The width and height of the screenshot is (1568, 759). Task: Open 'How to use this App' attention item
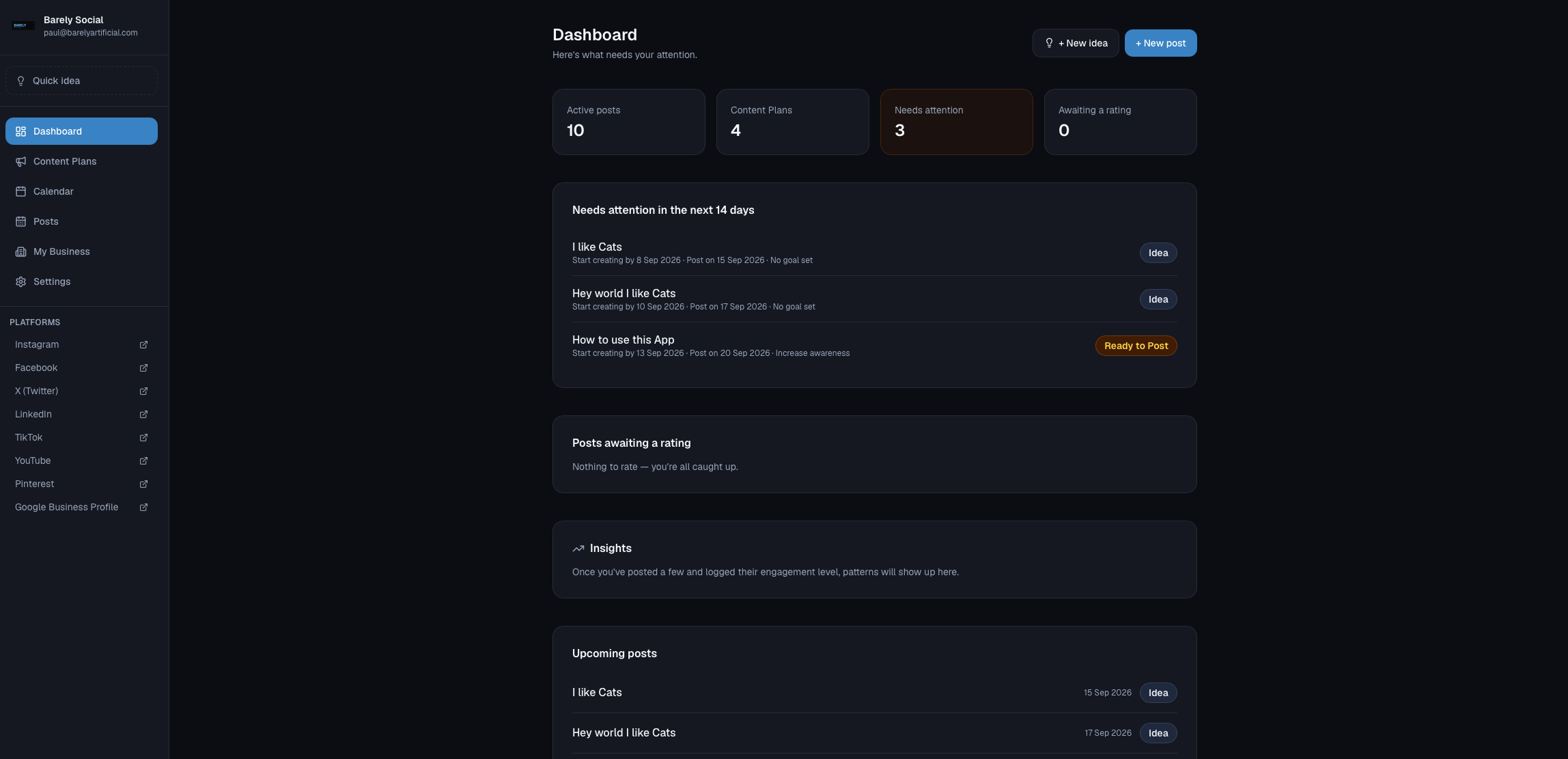[874, 346]
